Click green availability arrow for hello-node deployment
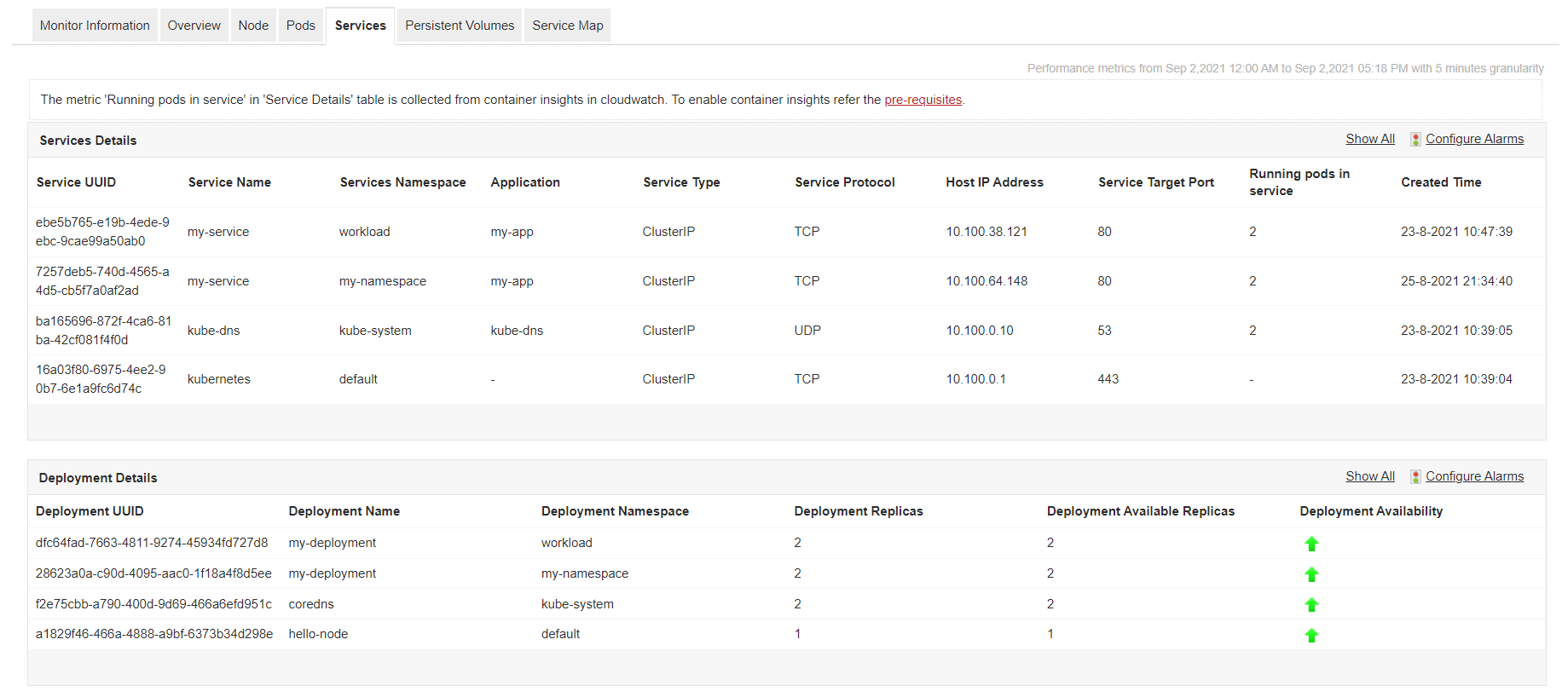Viewport: 1568px width, 697px height. pos(1311,635)
